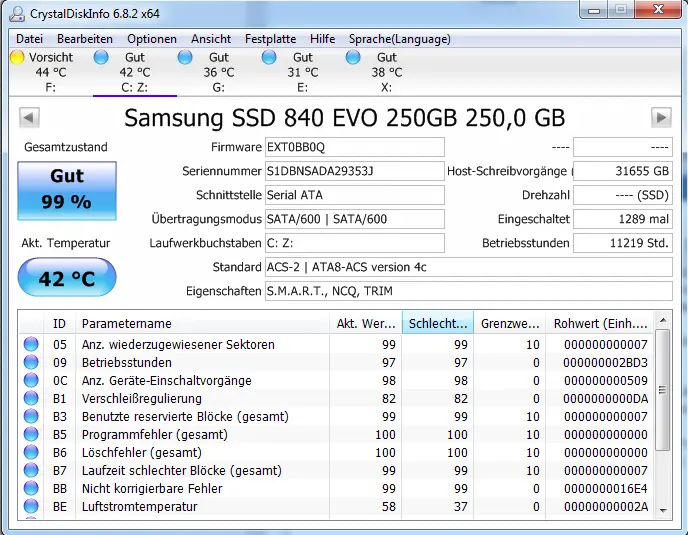Click the Gut 99 % health status box

66,189
